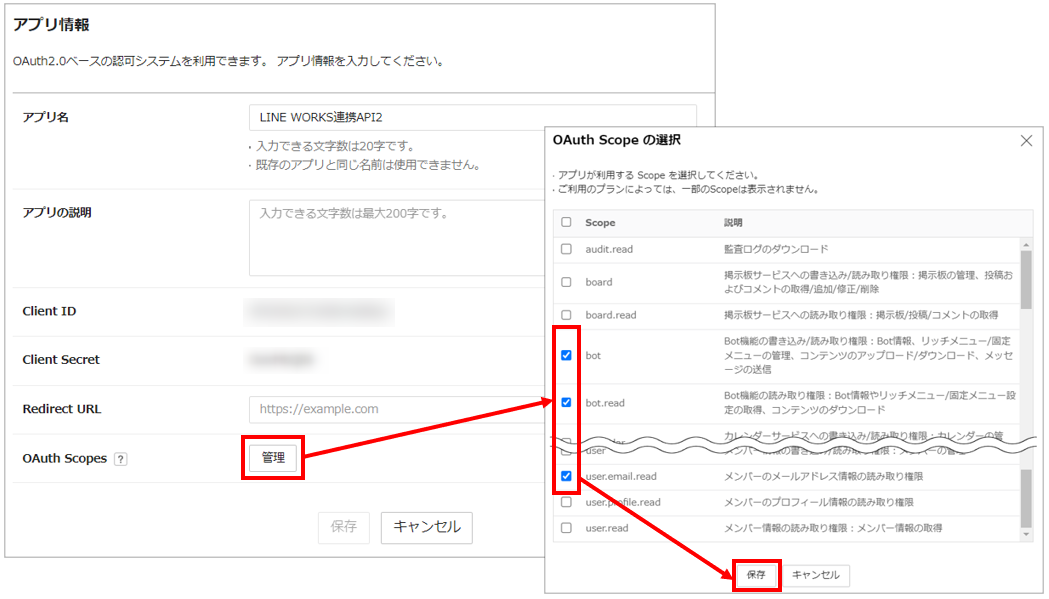1049x599 pixels.
Task: Check the board.read scope checkbox
Action: 566,315
